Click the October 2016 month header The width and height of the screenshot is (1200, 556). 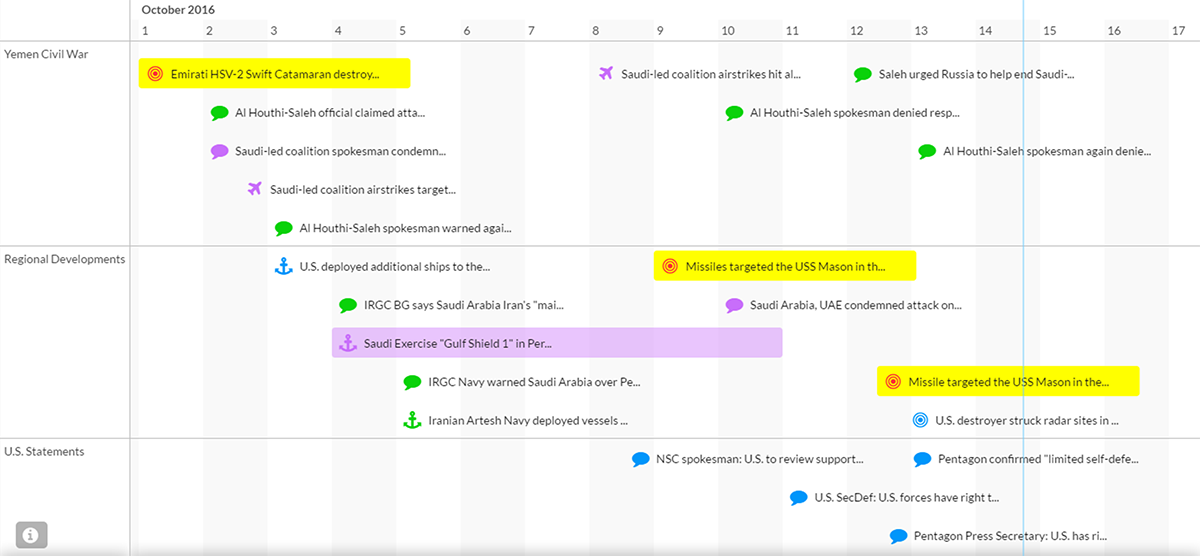(x=178, y=10)
